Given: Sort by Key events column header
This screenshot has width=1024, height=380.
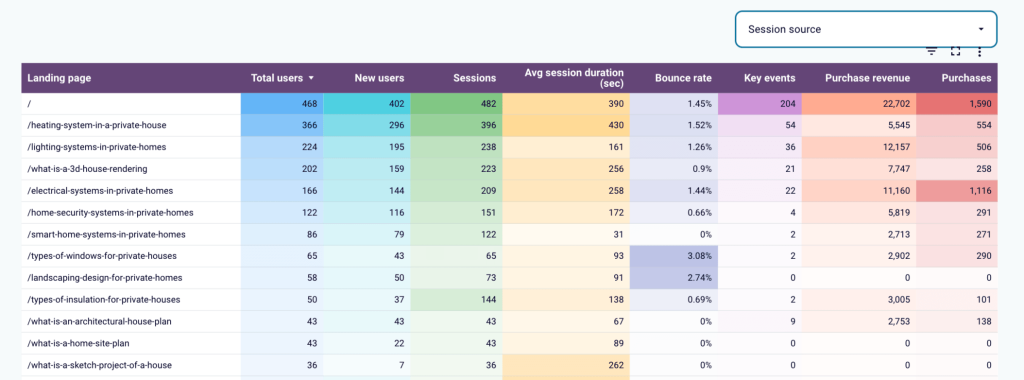Looking at the screenshot, I should coord(770,78).
